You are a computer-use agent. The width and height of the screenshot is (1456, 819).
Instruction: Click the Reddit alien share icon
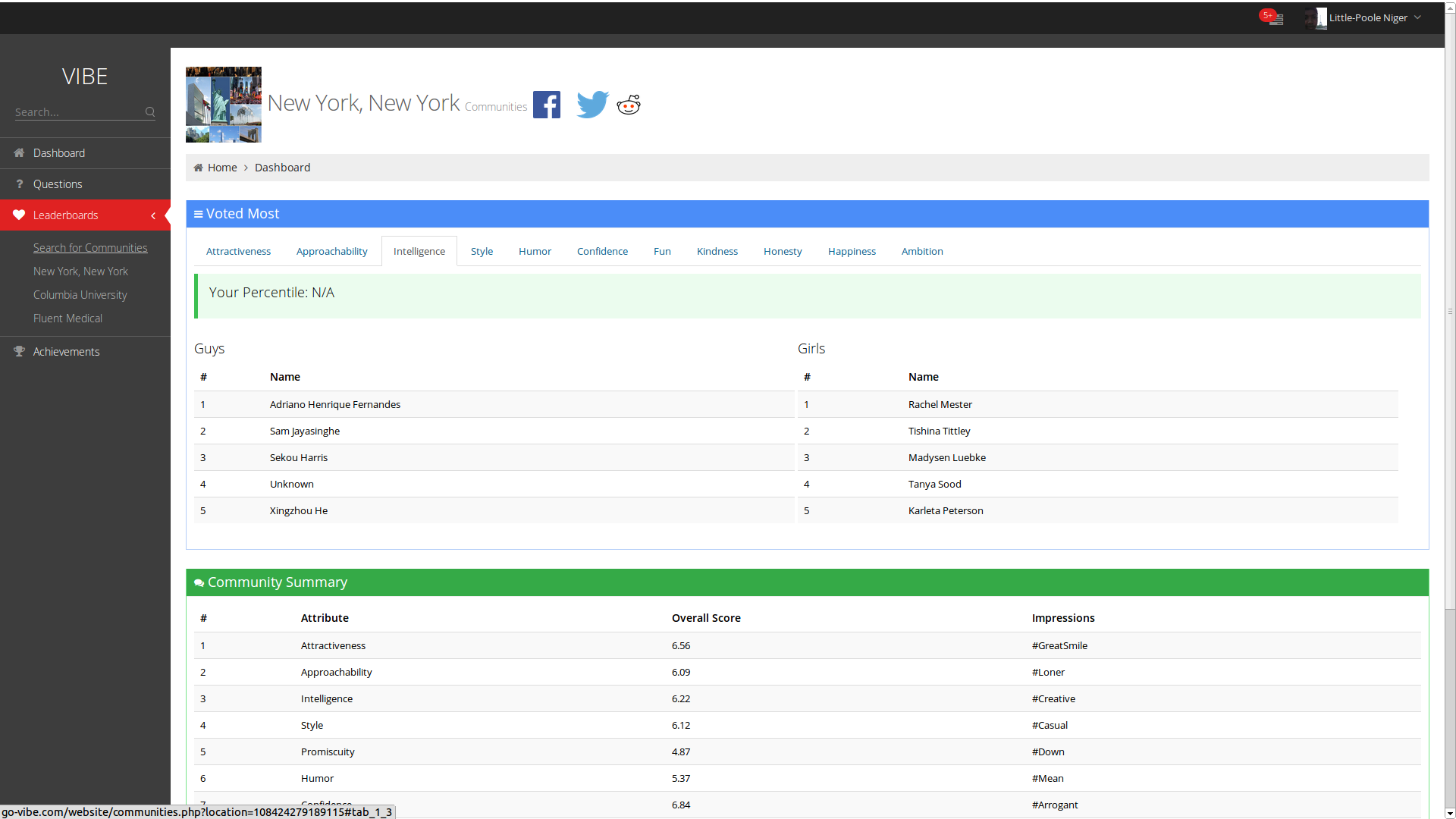pyautogui.click(x=629, y=105)
